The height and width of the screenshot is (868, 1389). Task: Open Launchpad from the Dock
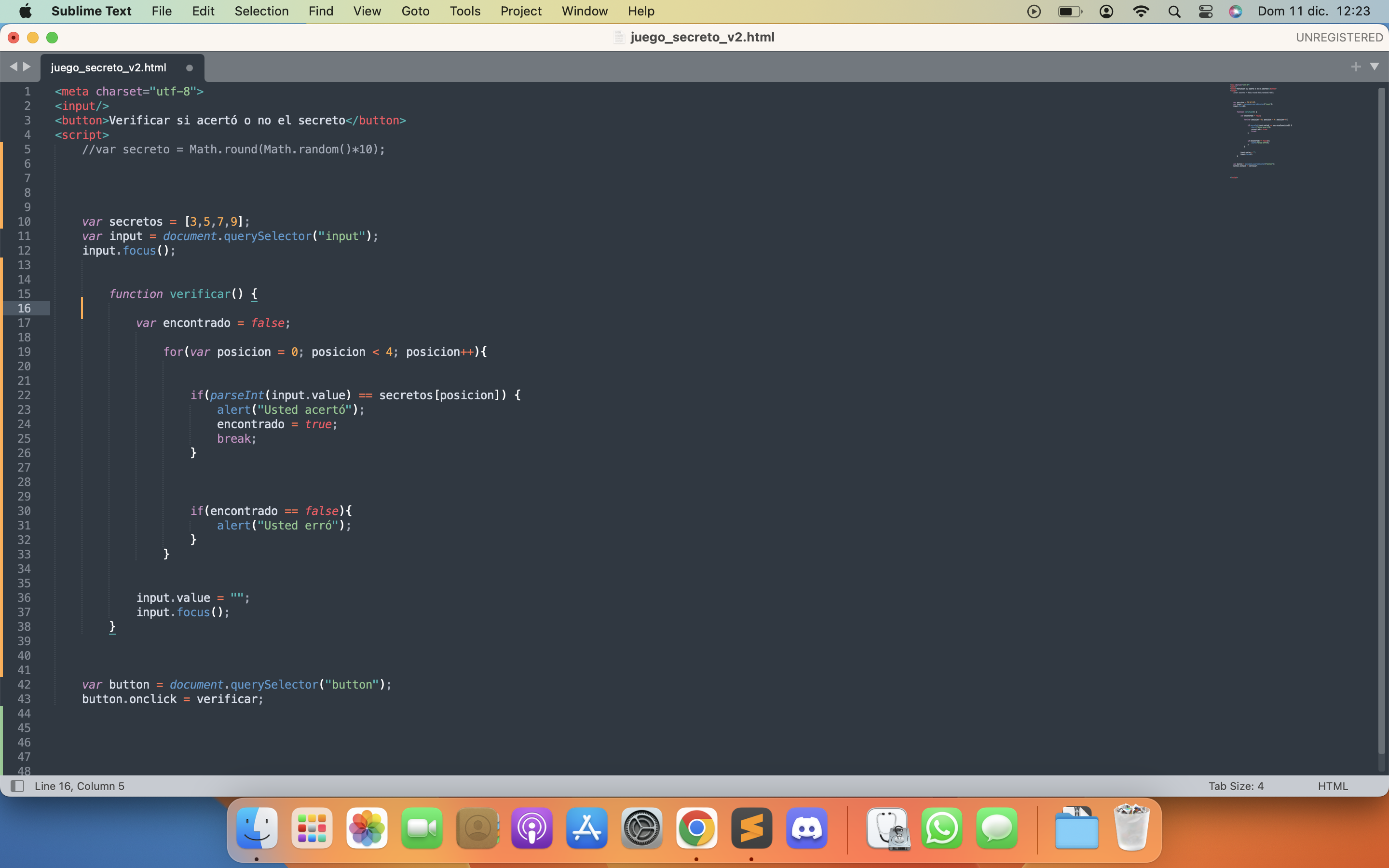tap(312, 828)
